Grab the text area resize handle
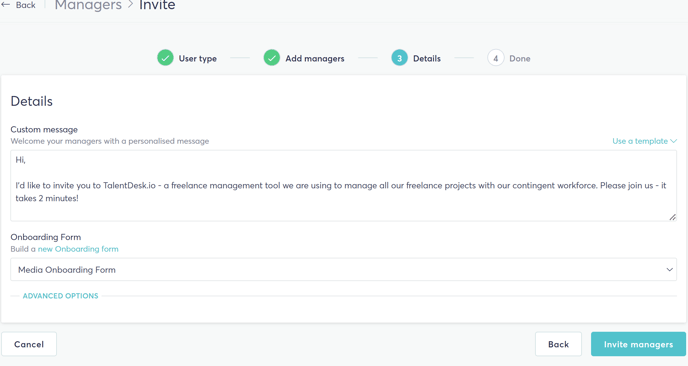Image resolution: width=688 pixels, height=366 pixels. tap(672, 217)
